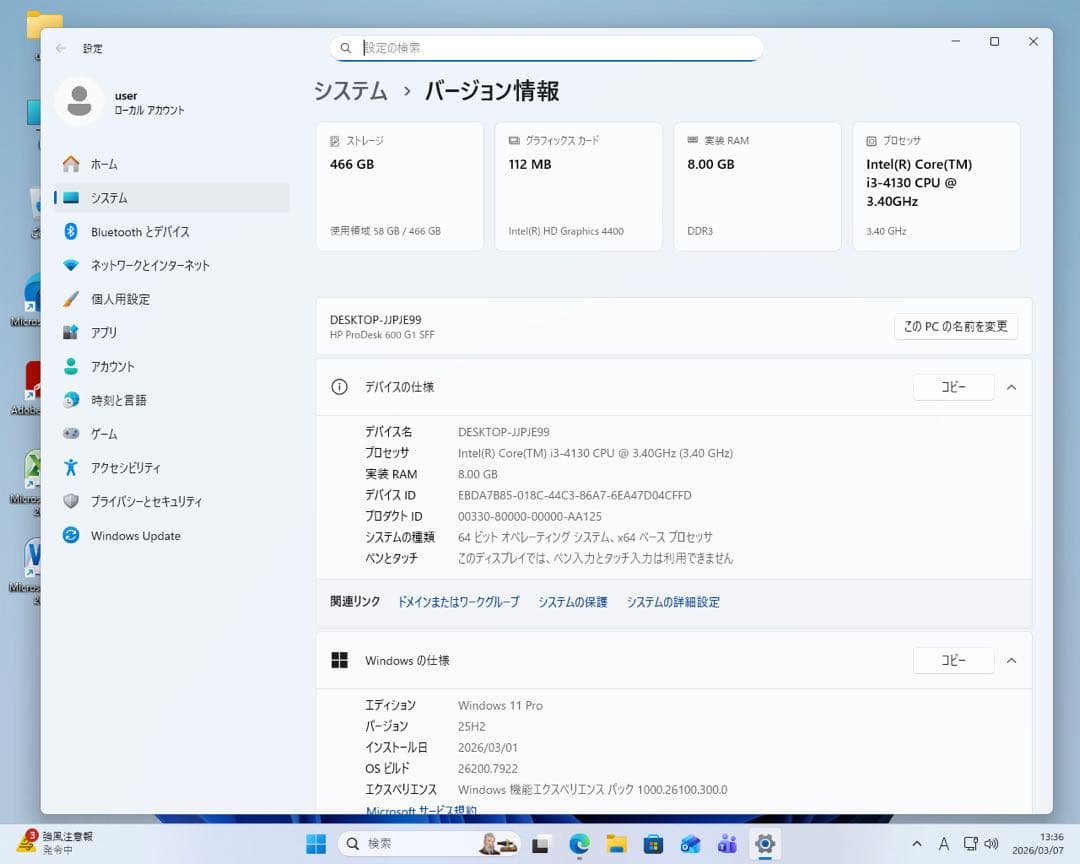The image size is (1080, 864).
Task: Go back using the arrow in Settings
Action: coord(61,48)
